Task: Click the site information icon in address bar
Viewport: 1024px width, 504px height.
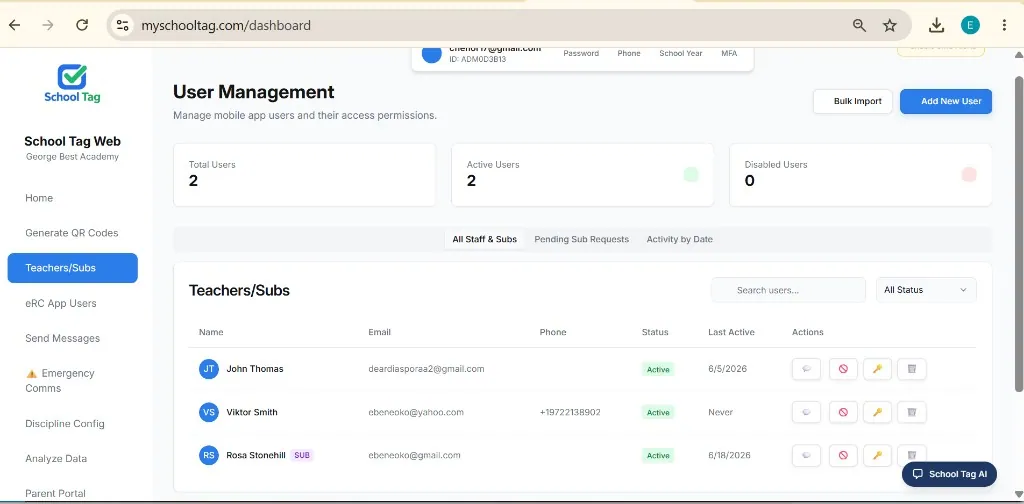Action: pyautogui.click(x=122, y=25)
